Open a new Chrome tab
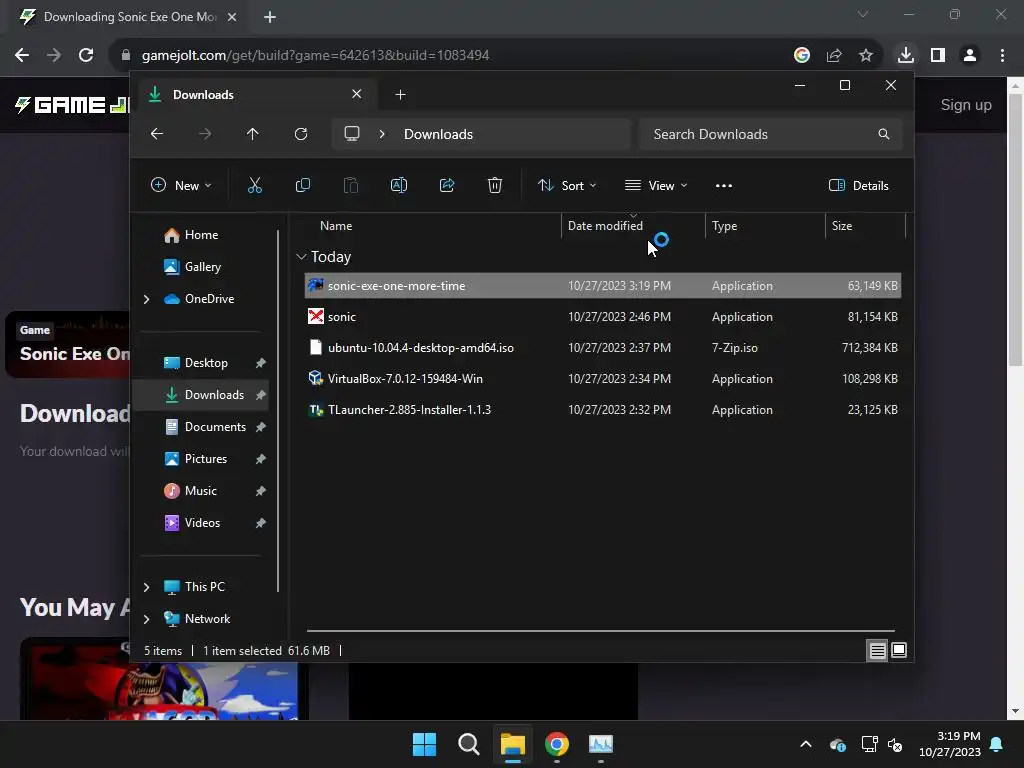This screenshot has width=1024, height=768. (x=270, y=17)
